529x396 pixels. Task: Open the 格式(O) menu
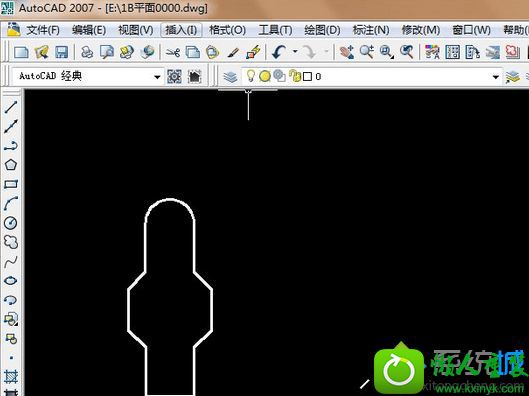click(x=227, y=30)
